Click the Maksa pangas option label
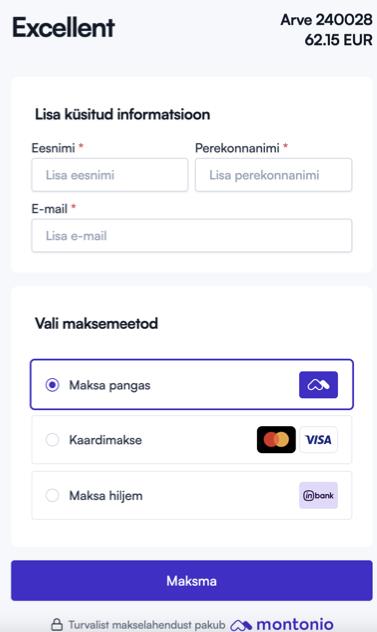The width and height of the screenshot is (377, 632). (110, 385)
